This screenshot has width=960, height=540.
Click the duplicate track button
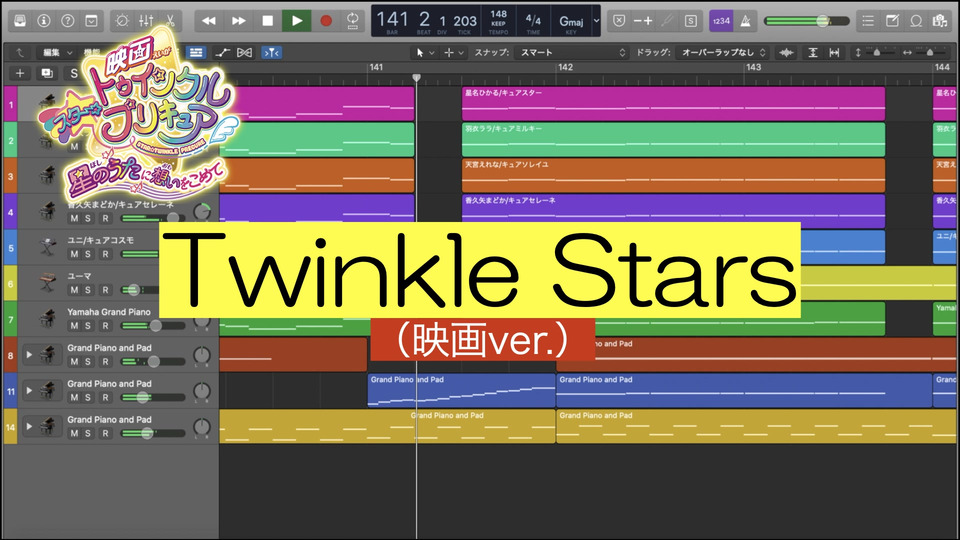click(x=47, y=73)
